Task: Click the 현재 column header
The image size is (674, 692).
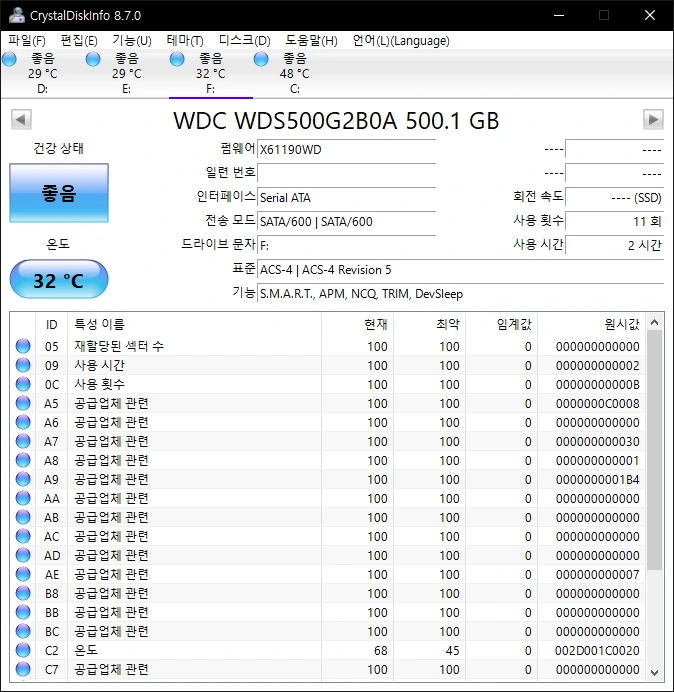Action: point(358,324)
